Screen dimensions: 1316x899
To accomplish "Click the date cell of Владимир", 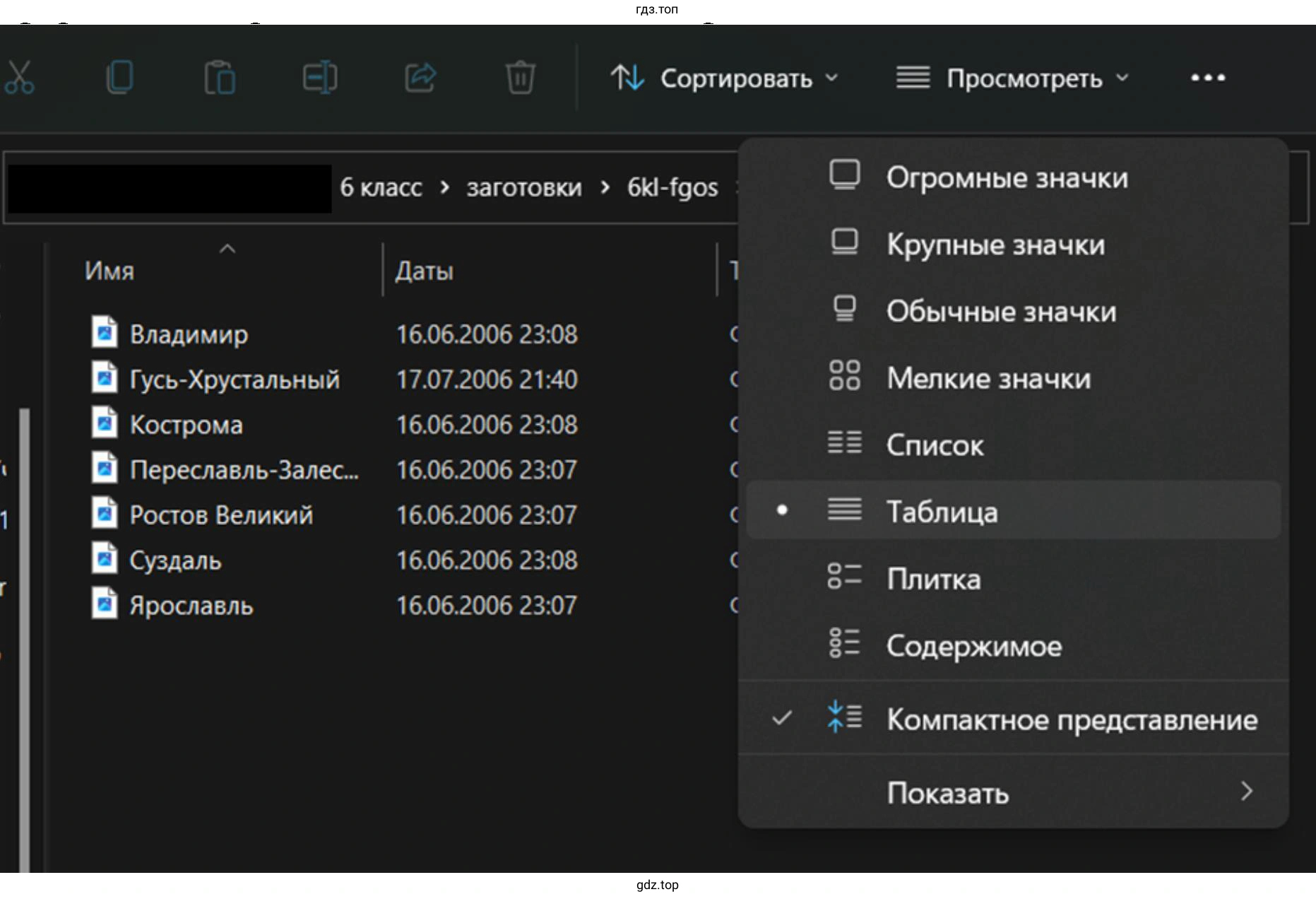I will (x=487, y=334).
